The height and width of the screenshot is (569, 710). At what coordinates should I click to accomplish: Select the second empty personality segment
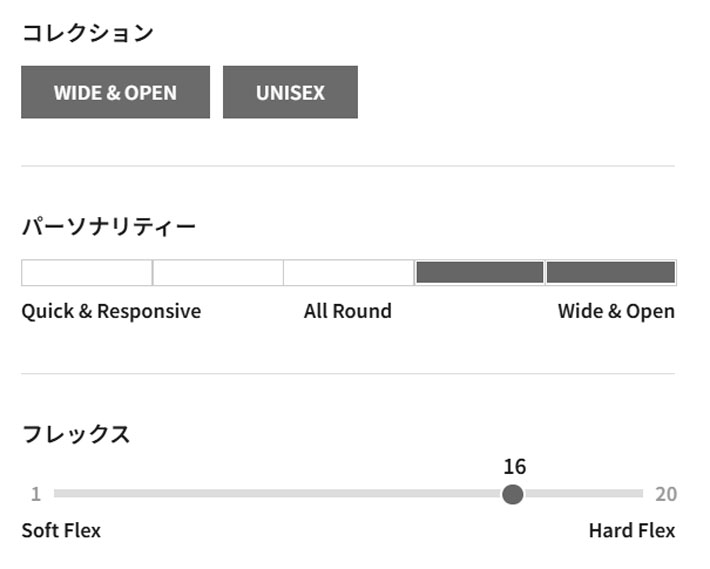(x=218, y=273)
